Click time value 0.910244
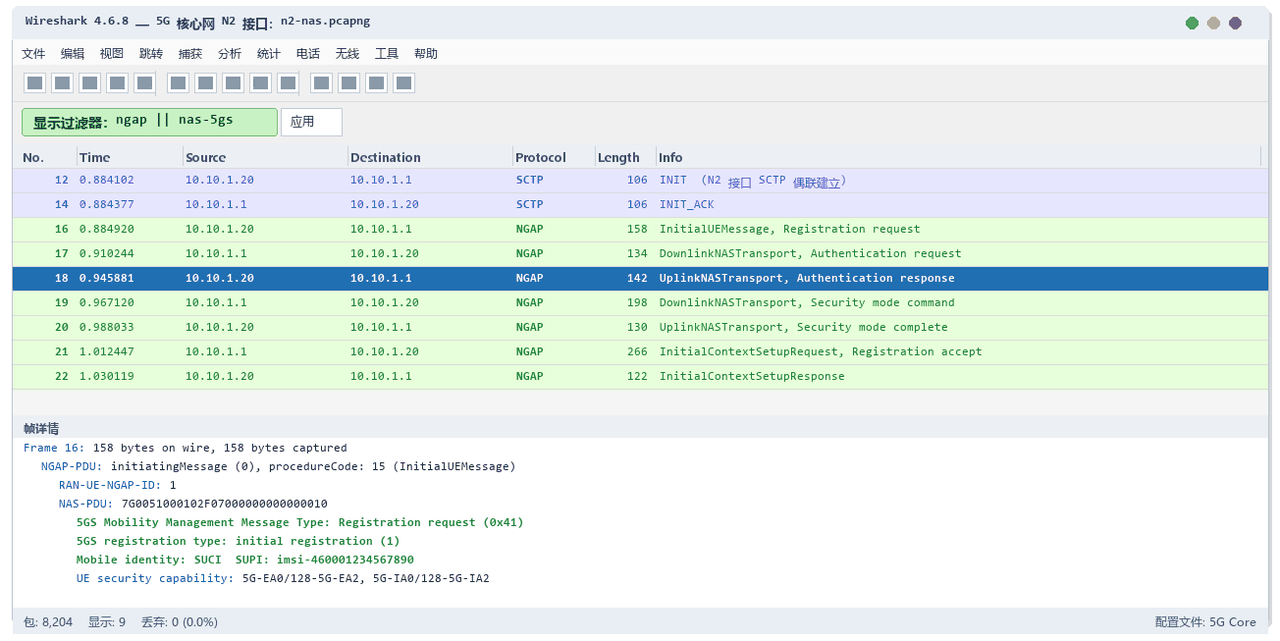Screen dimensions: 1280x641 [x=107, y=254]
